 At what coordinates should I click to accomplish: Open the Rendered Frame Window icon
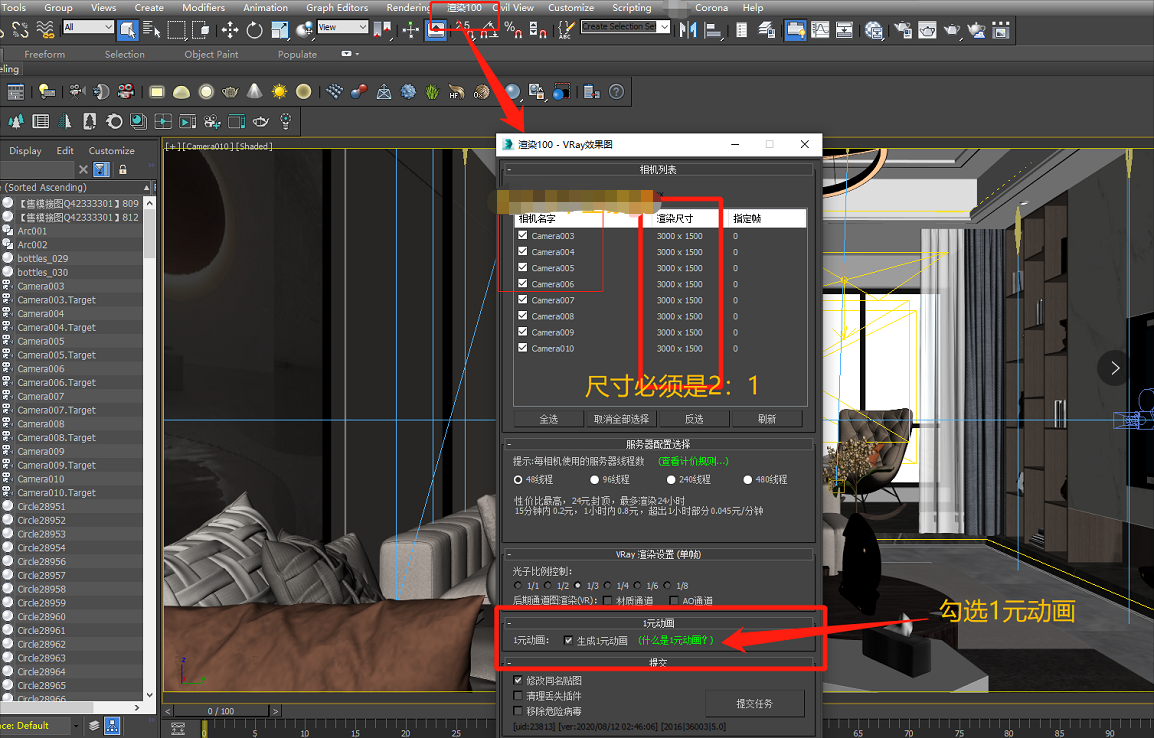[x=927, y=30]
